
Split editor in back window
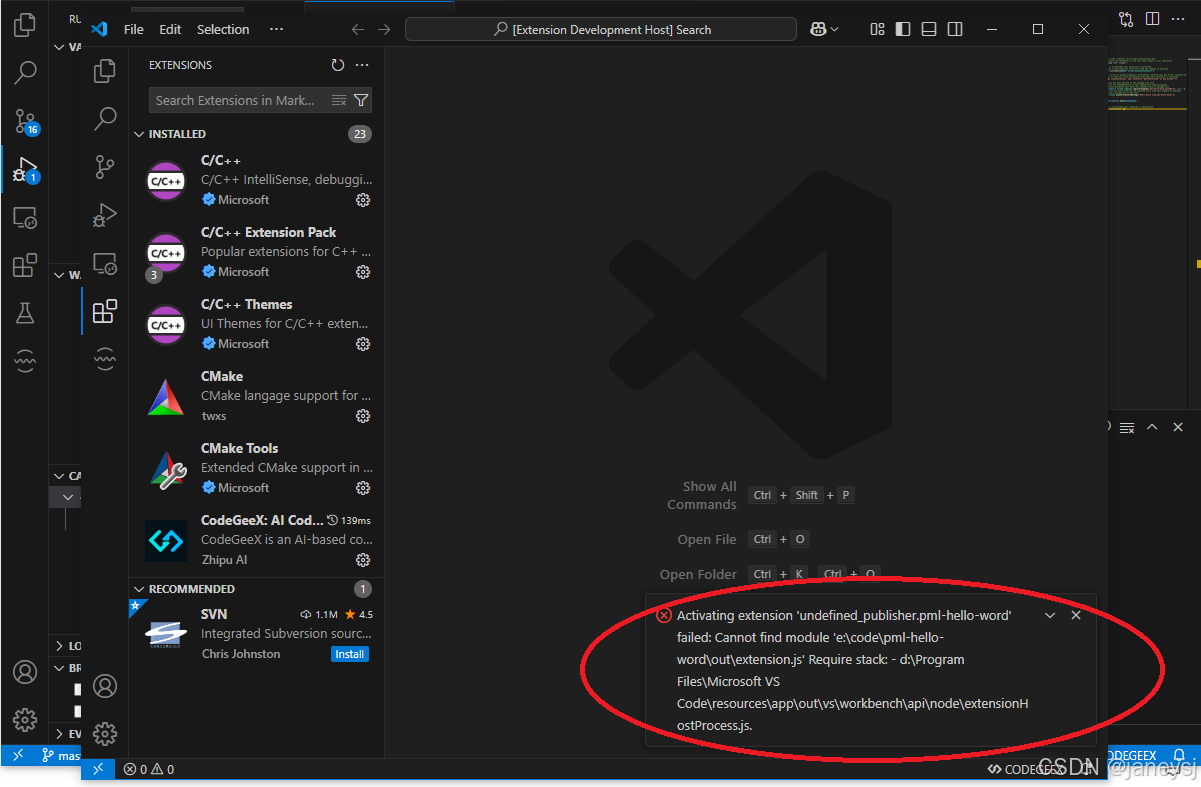click(1153, 18)
